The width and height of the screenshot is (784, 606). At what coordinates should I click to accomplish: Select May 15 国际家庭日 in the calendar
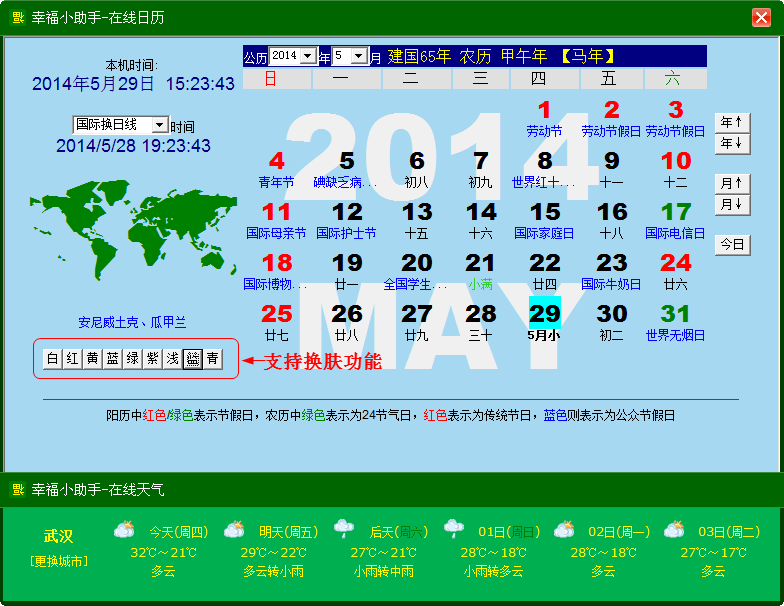click(x=544, y=221)
